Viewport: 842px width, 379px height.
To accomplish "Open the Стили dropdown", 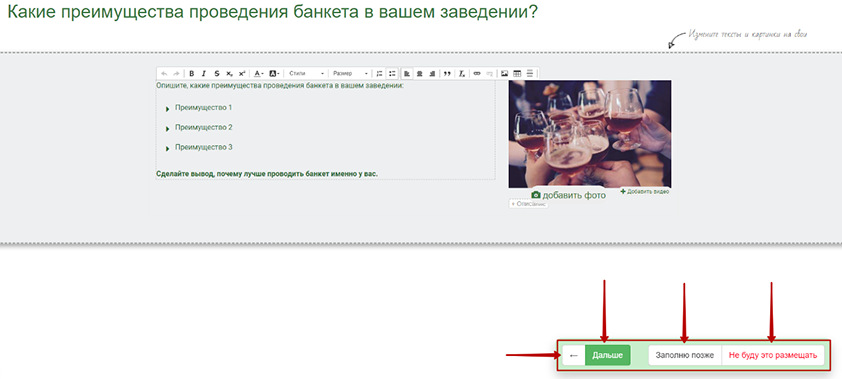I will pos(306,74).
